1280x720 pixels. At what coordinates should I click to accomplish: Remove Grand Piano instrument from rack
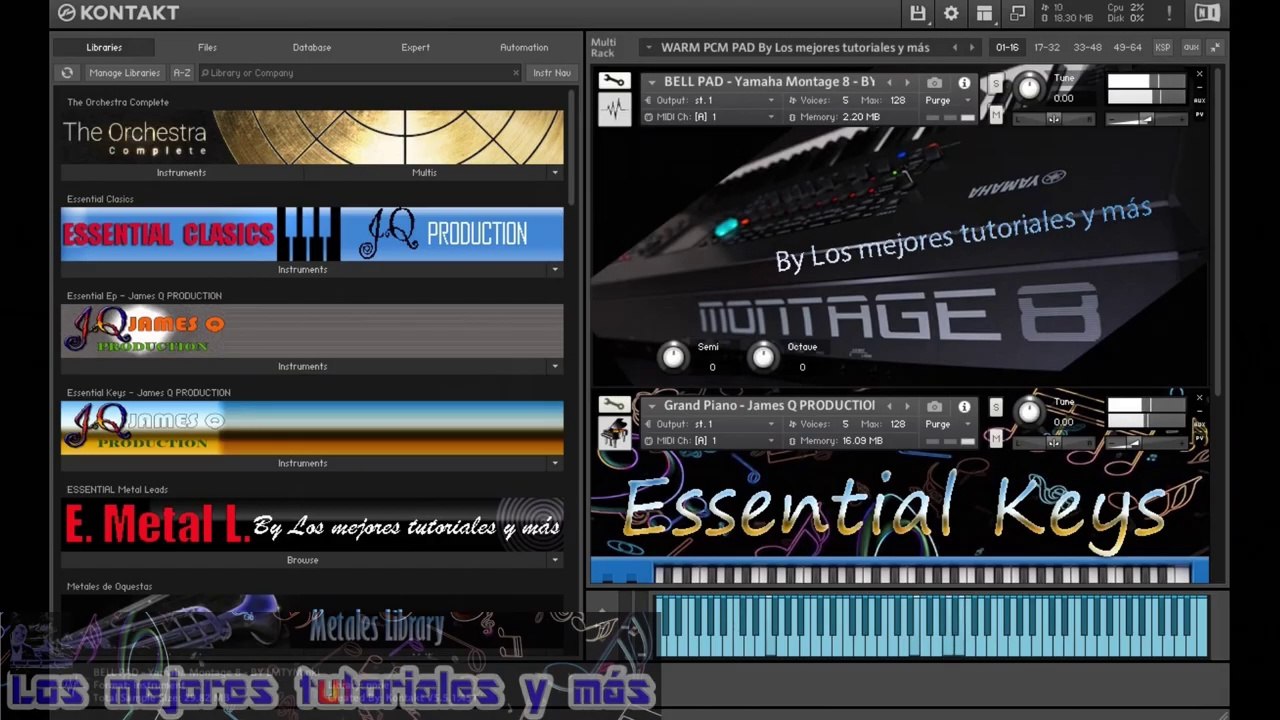tap(1200, 398)
